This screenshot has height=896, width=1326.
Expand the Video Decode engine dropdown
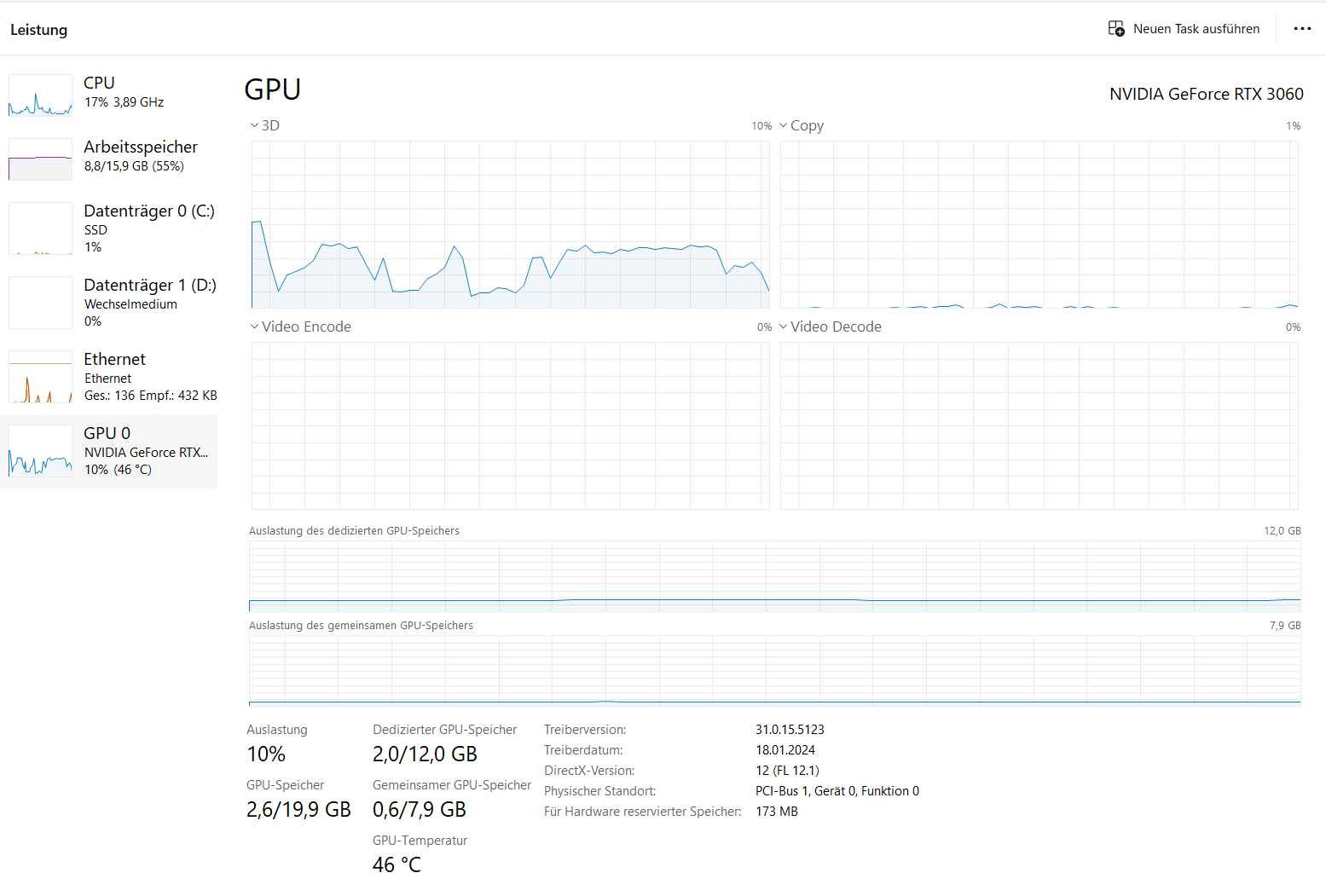[783, 327]
